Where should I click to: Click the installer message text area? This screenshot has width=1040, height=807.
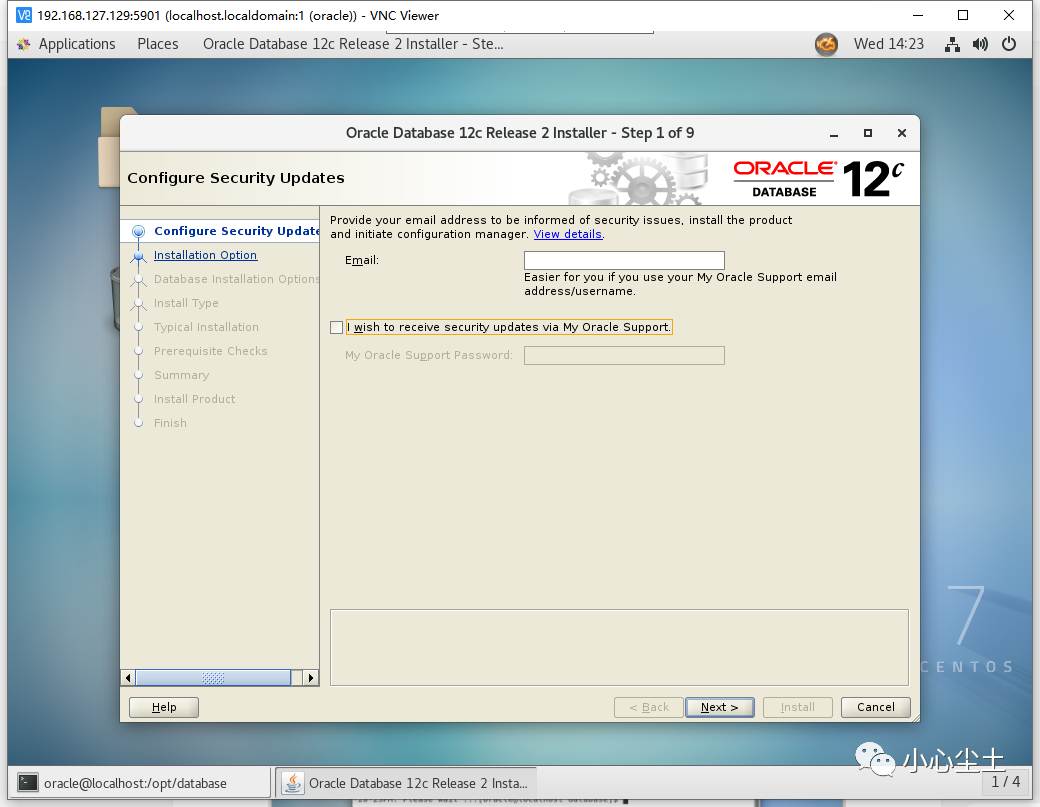(619, 647)
